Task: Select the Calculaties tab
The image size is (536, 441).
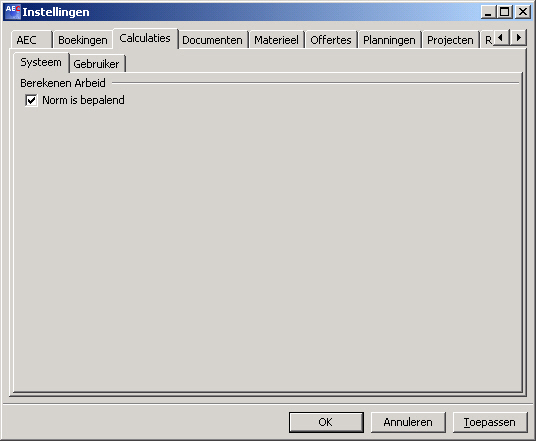Action: [x=145, y=38]
